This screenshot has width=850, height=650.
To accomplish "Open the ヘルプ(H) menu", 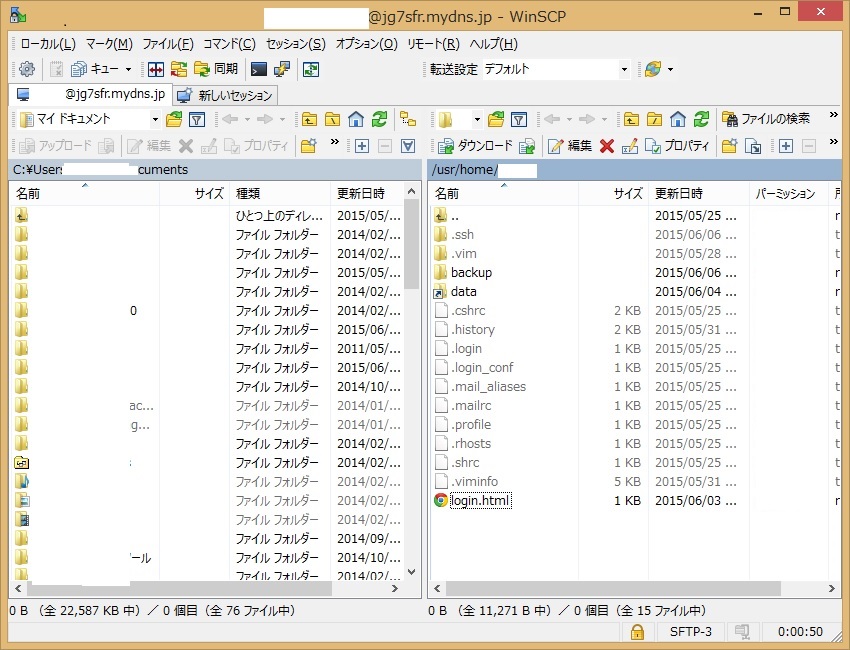I will pos(493,44).
